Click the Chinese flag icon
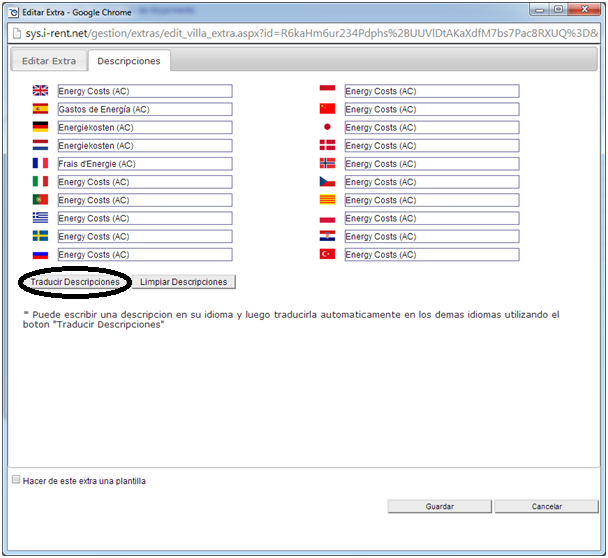608x558 pixels. (327, 109)
